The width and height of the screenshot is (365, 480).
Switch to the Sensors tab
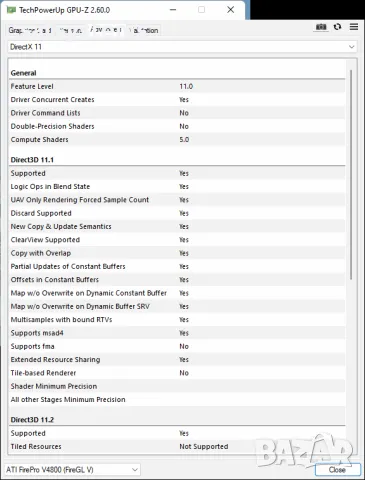[71, 30]
